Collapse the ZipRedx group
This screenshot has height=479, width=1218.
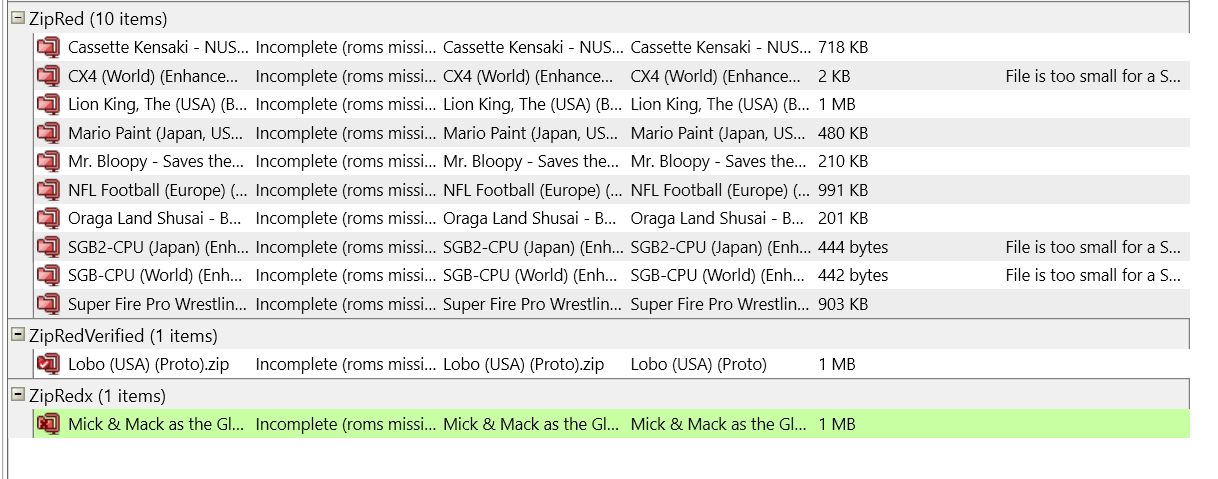click(18, 395)
